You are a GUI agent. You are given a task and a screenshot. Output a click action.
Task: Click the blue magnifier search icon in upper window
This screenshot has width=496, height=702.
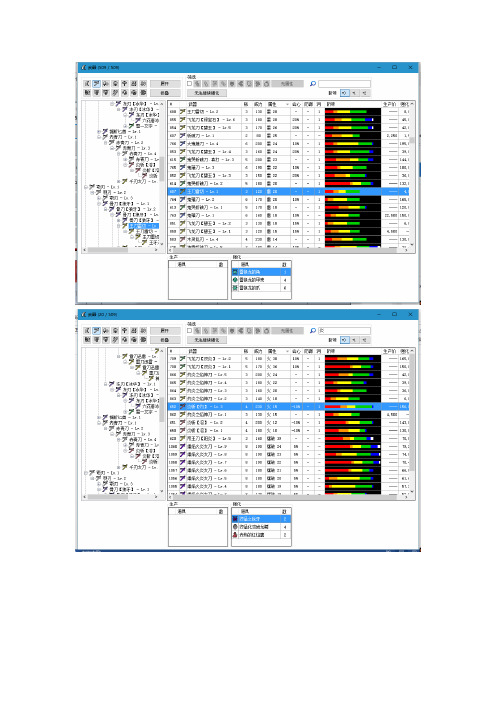coord(313,84)
